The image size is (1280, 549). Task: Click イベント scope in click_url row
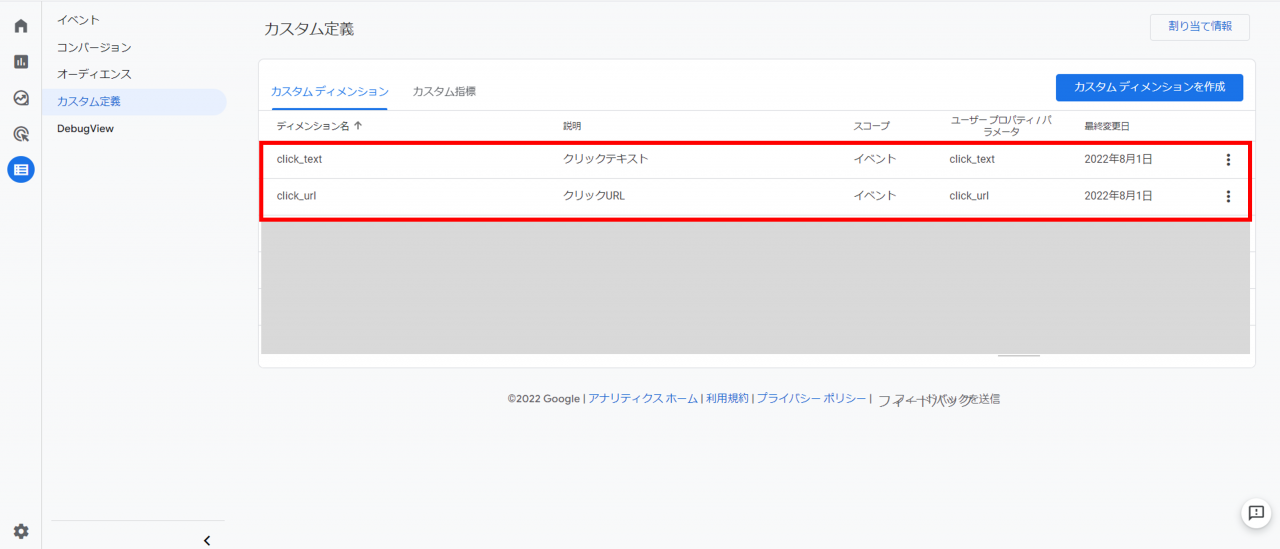click(x=875, y=196)
